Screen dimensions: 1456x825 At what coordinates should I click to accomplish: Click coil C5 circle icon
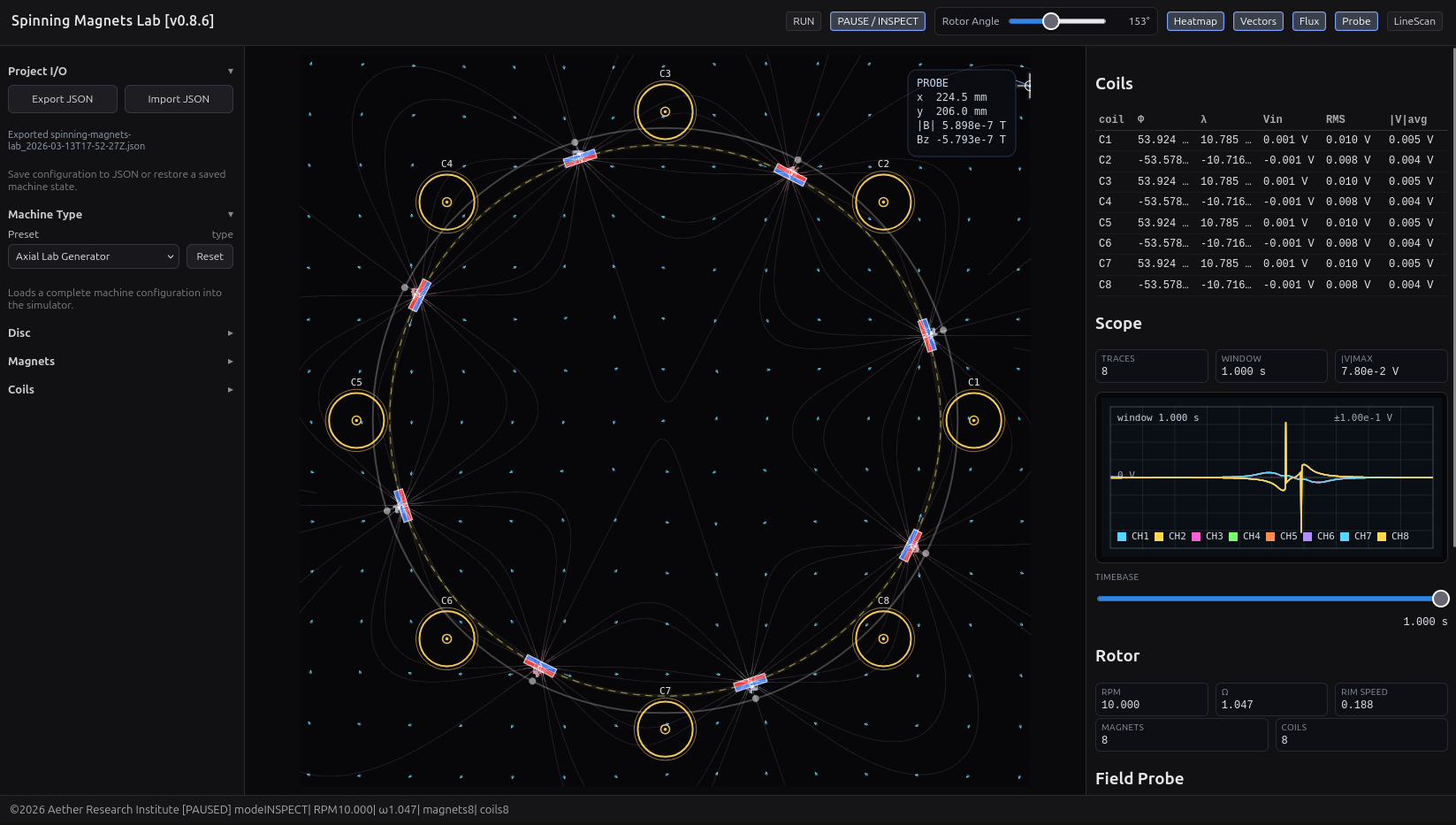(356, 420)
